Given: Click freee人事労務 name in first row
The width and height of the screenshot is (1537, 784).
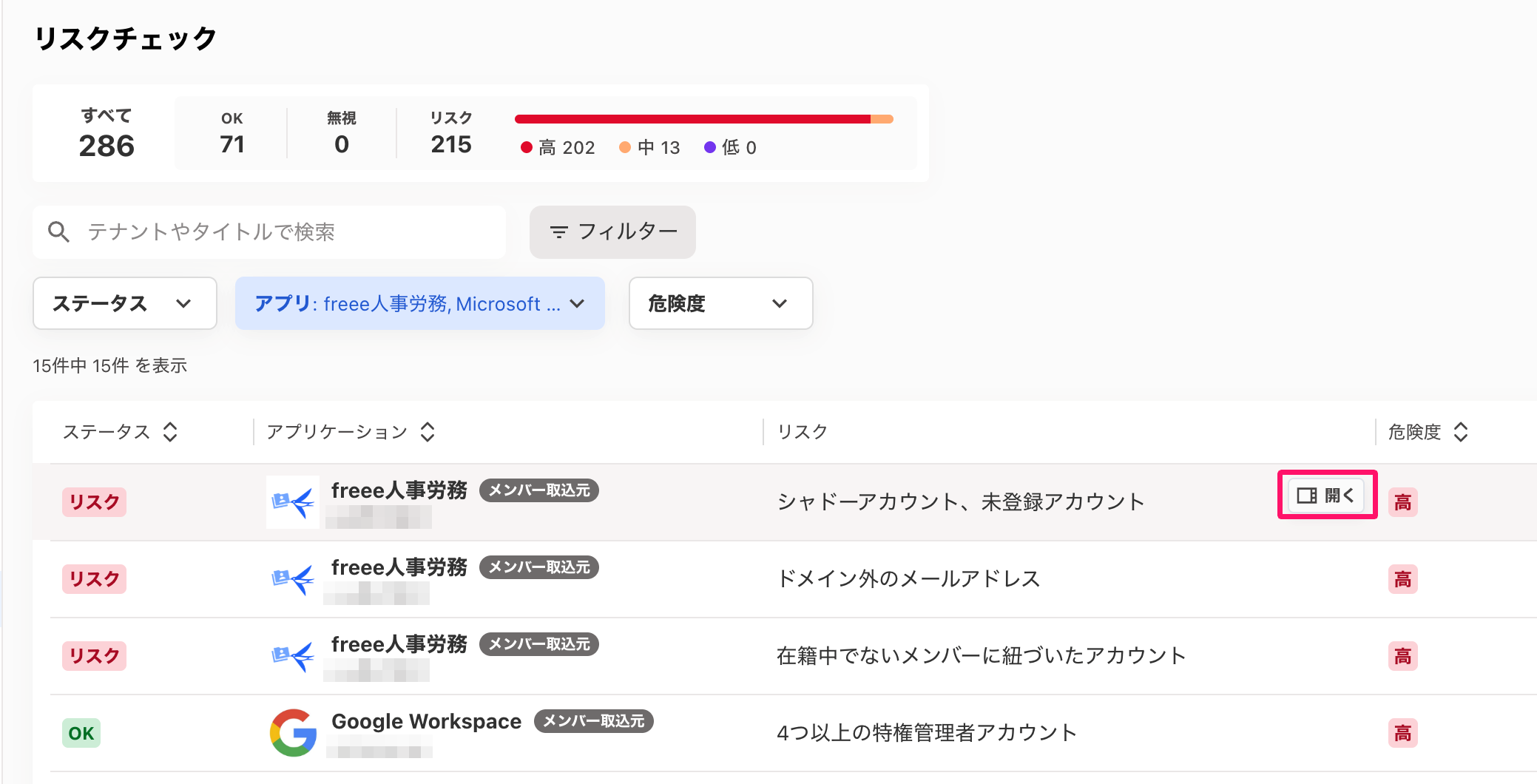Looking at the screenshot, I should coord(399,490).
